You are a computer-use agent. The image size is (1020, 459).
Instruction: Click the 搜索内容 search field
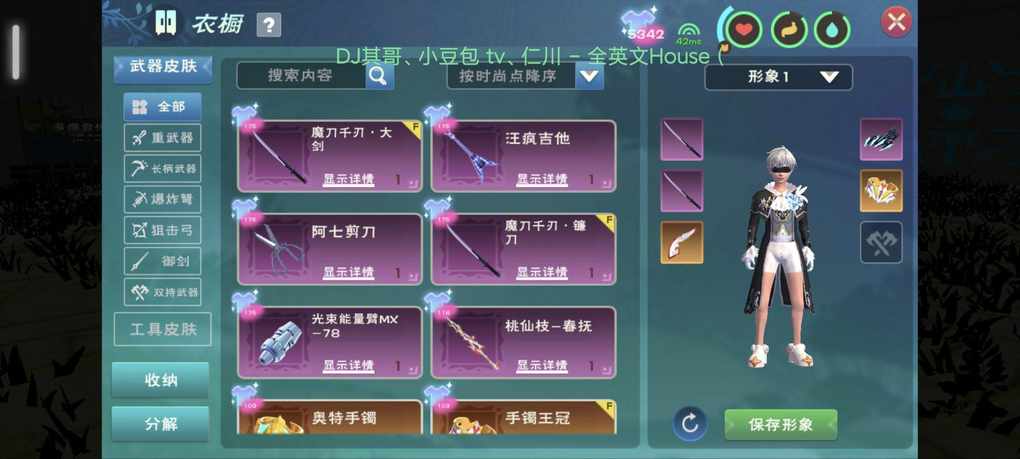click(301, 76)
